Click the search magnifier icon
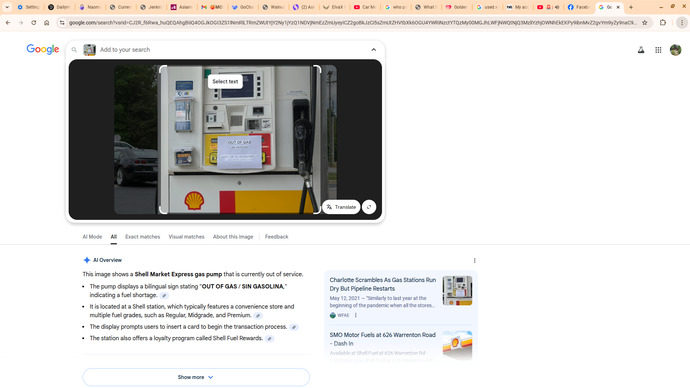The width and height of the screenshot is (690, 388). (x=74, y=50)
